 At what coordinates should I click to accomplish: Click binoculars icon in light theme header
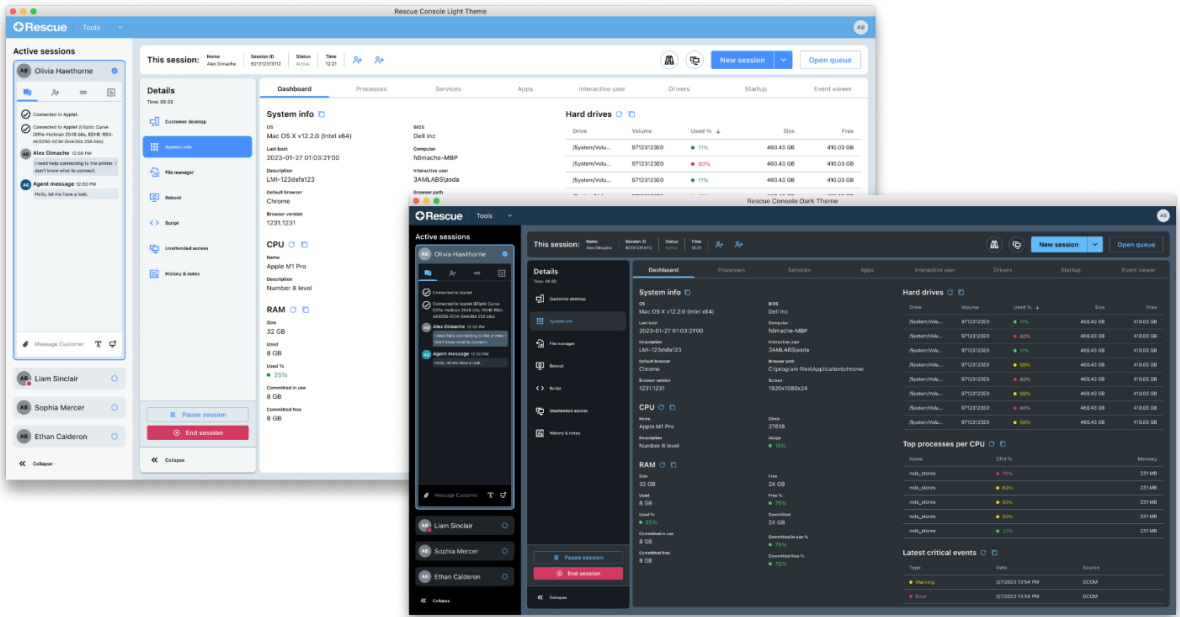tap(668, 60)
